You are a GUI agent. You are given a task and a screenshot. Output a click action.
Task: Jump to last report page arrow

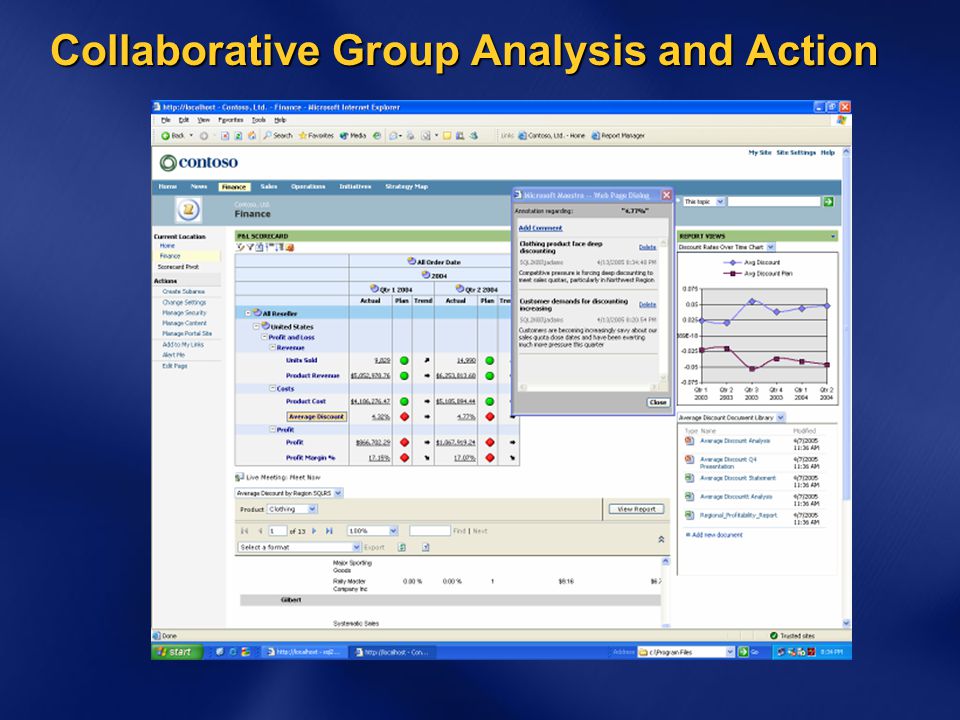pyautogui.click(x=329, y=531)
